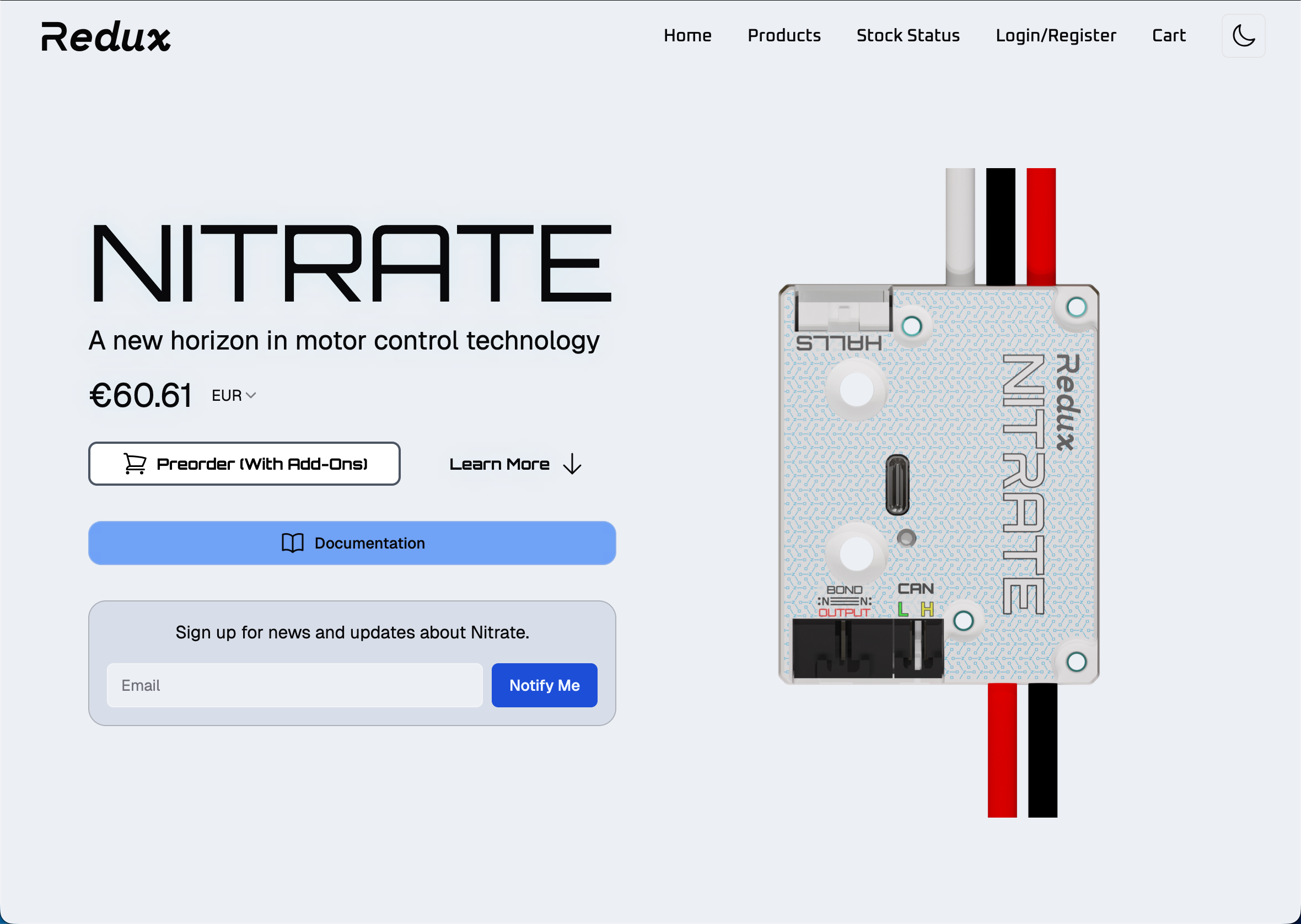
Task: Click the open book icon on the Documentation button
Action: pos(292,543)
